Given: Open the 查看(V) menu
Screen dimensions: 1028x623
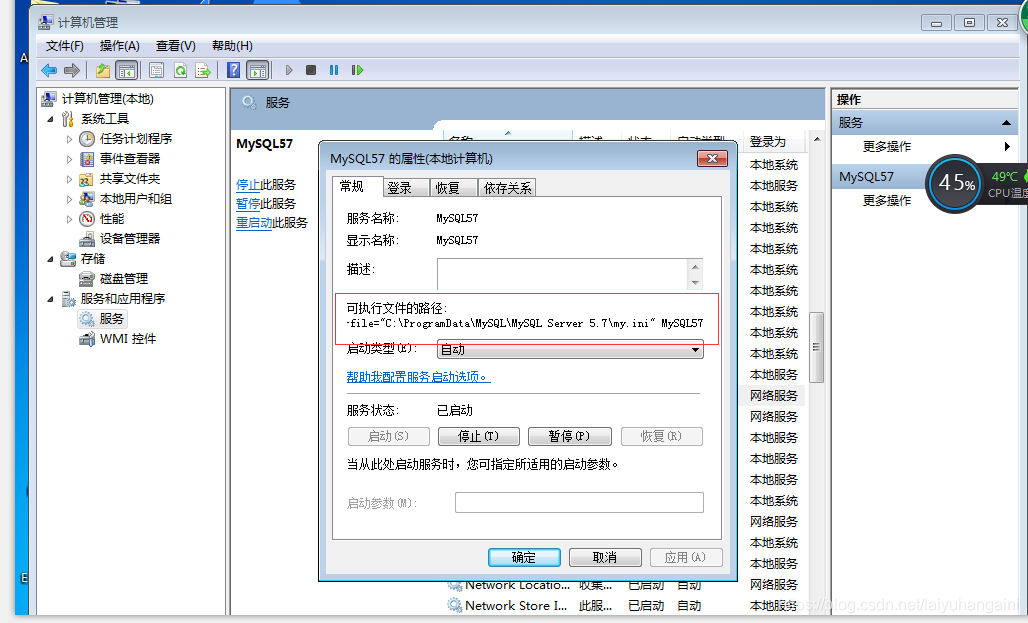Looking at the screenshot, I should point(175,46).
